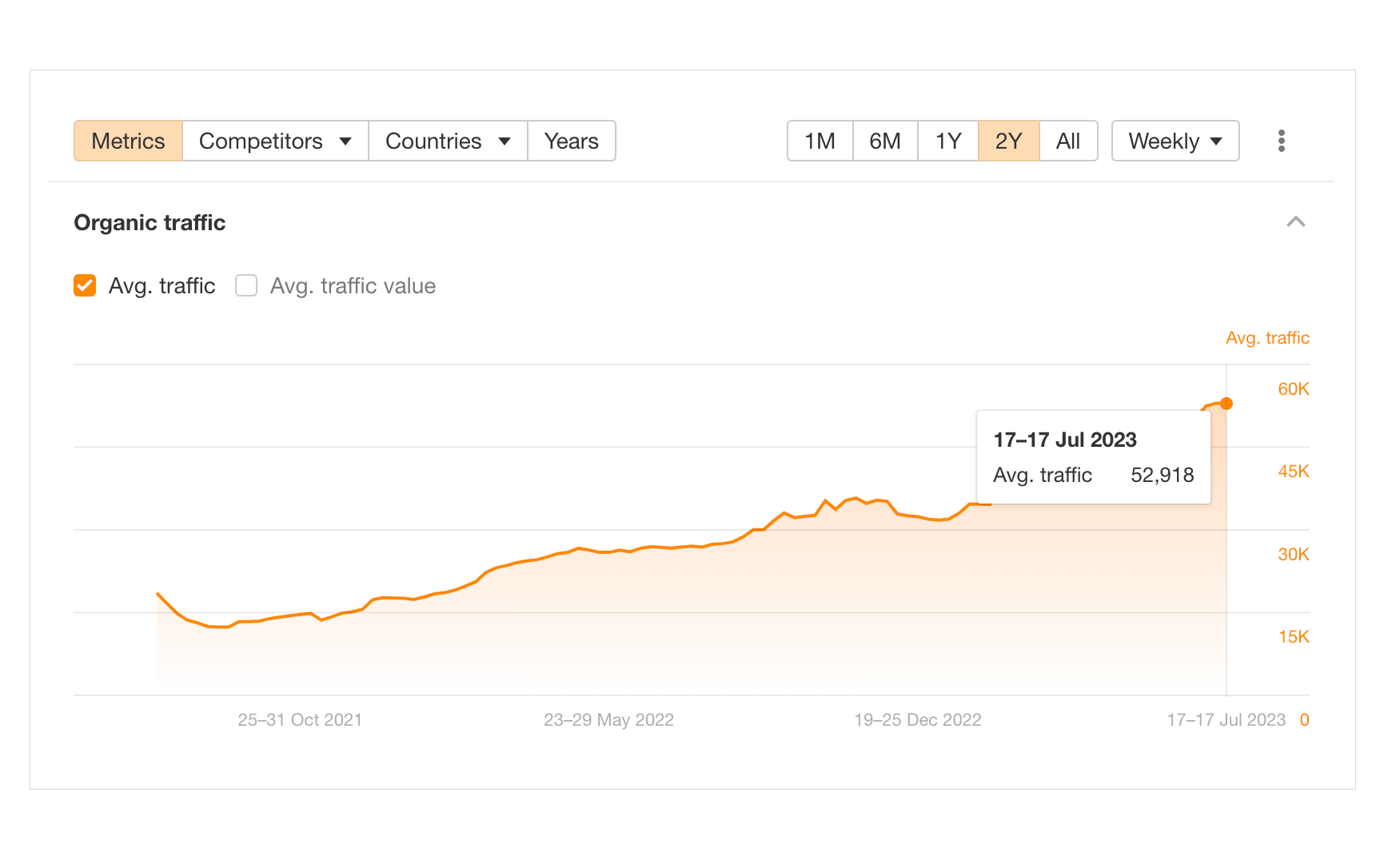The width and height of the screenshot is (1388, 868).
Task: Set time range to 6M
Action: 885,141
